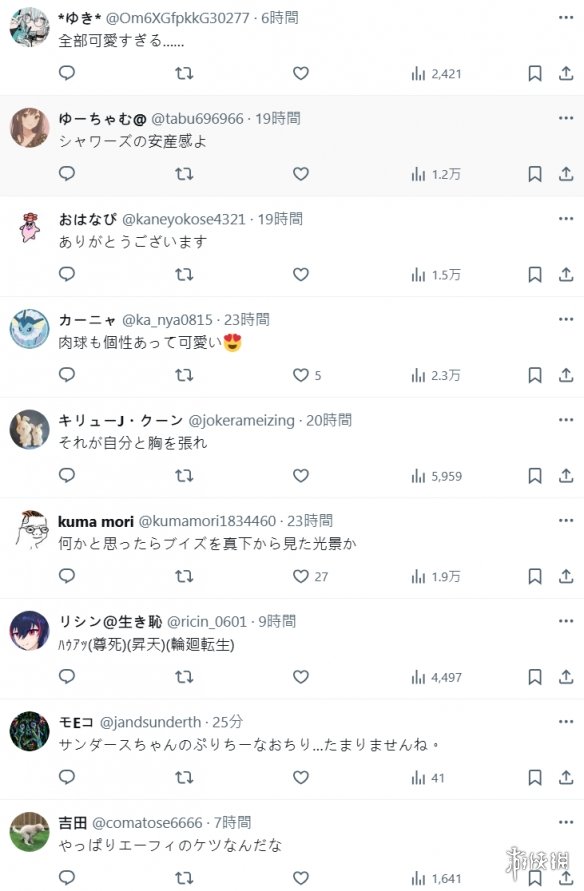This screenshot has height=891, width=584.
Task: Reply to kuma mori's tweet
Action: 66,576
